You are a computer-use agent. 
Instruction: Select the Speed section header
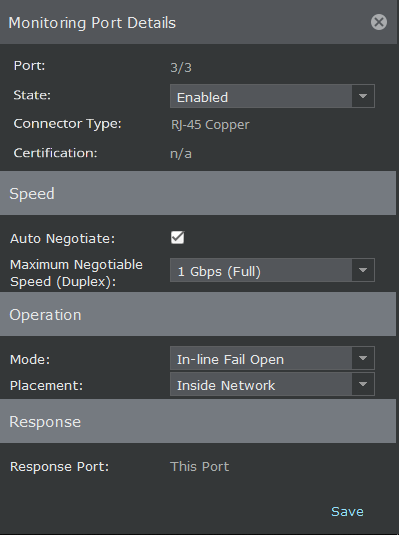pyautogui.click(x=198, y=193)
